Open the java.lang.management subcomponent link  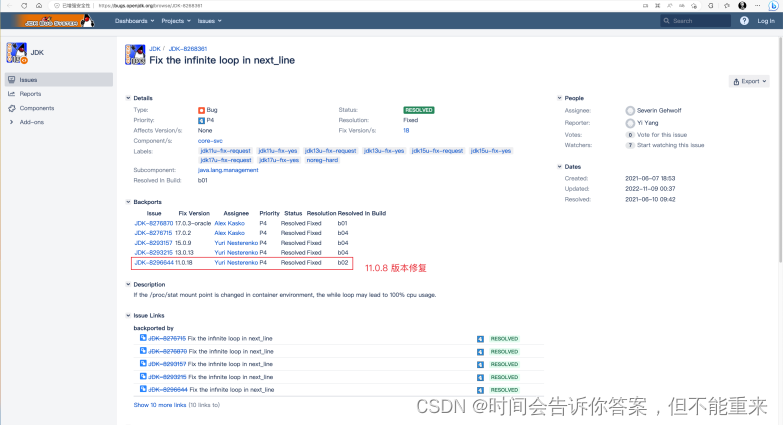point(228,170)
